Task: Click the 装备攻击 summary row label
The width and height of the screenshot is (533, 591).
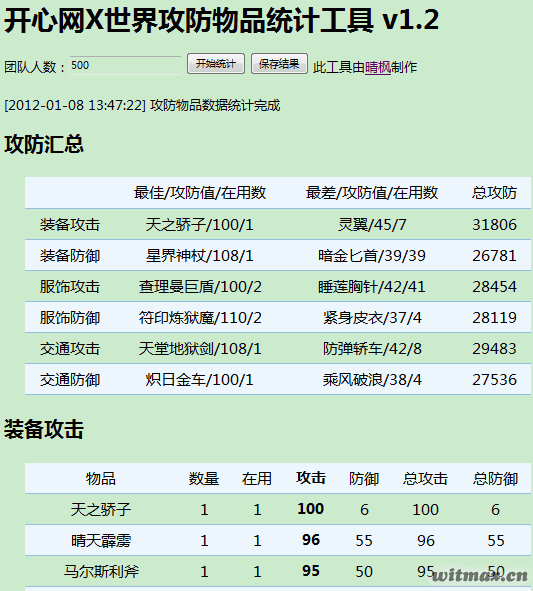Action: coord(70,225)
